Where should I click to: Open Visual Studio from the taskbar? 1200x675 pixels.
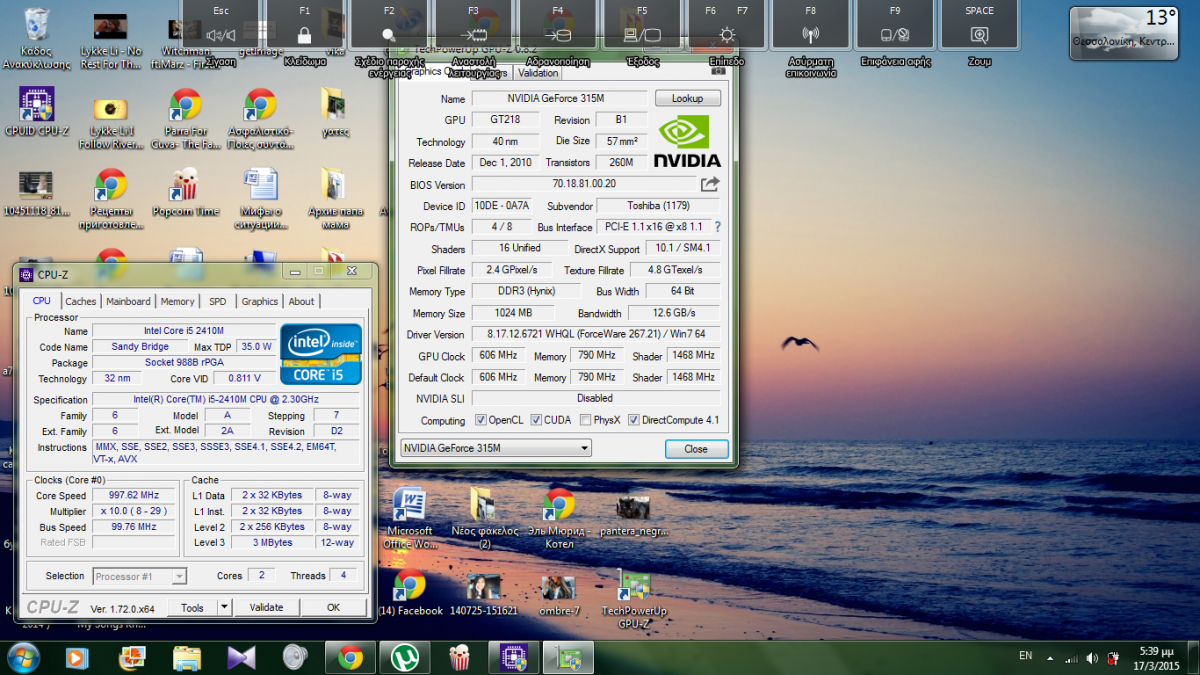point(240,657)
